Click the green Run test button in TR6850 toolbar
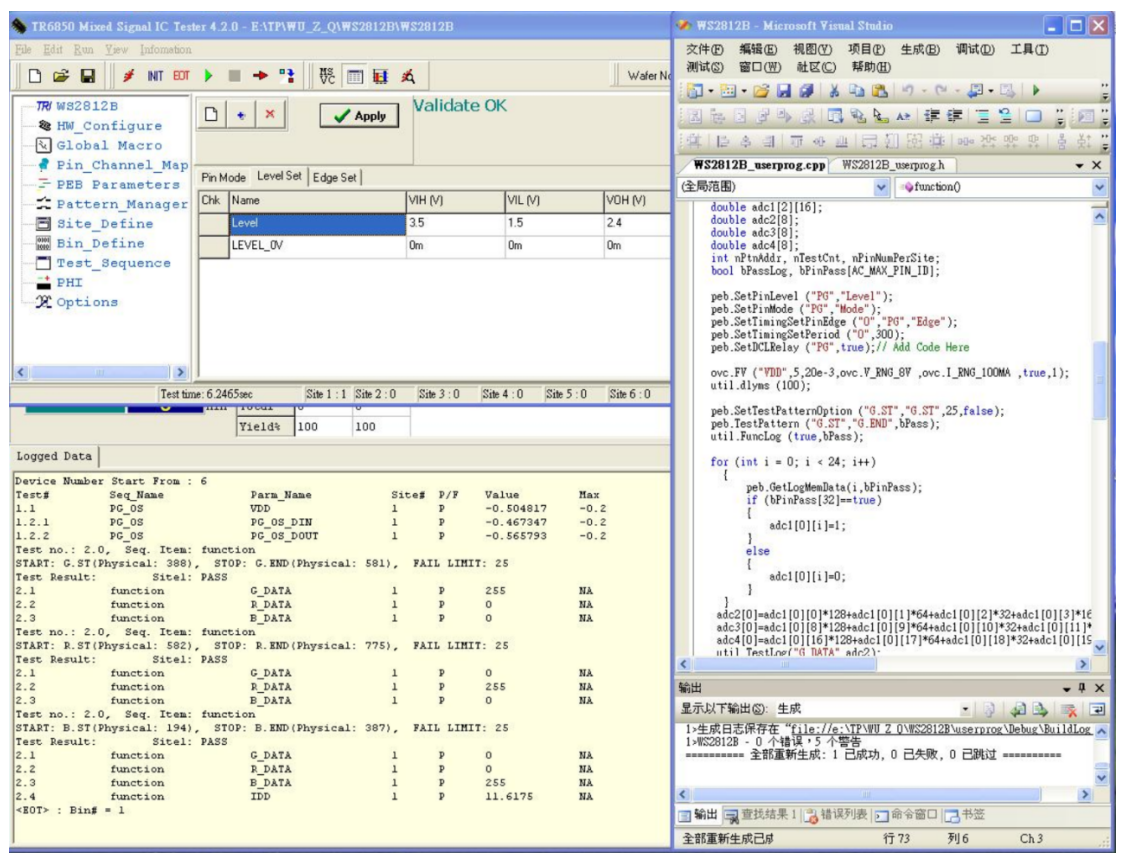The width and height of the screenshot is (1136, 864). click(208, 75)
